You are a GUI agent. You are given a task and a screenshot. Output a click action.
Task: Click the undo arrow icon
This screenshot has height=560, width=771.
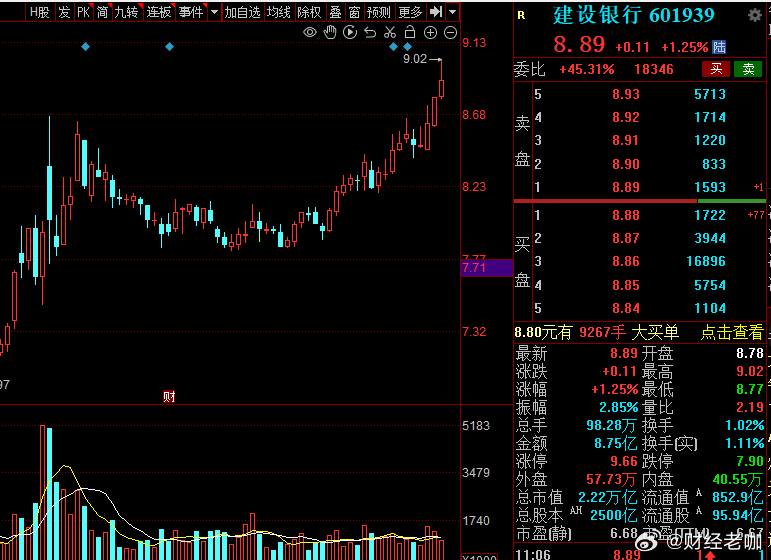tap(370, 33)
